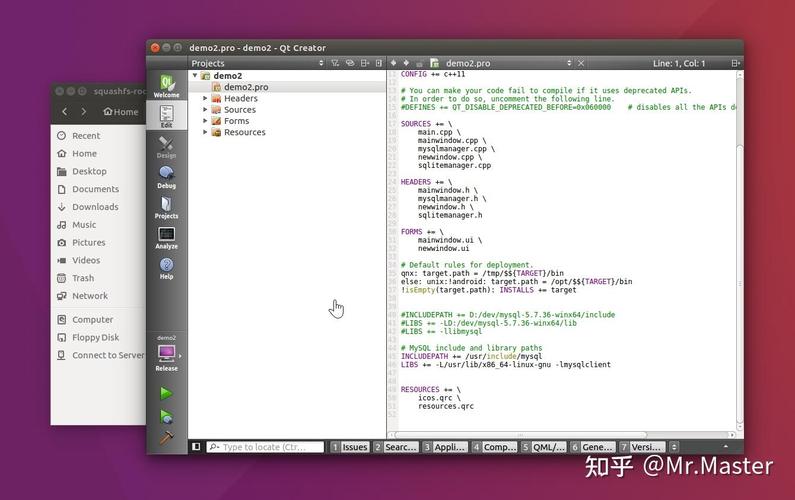Screen dimensions: 795x500
Task: Go back in editor navigation history
Action: 393,63
